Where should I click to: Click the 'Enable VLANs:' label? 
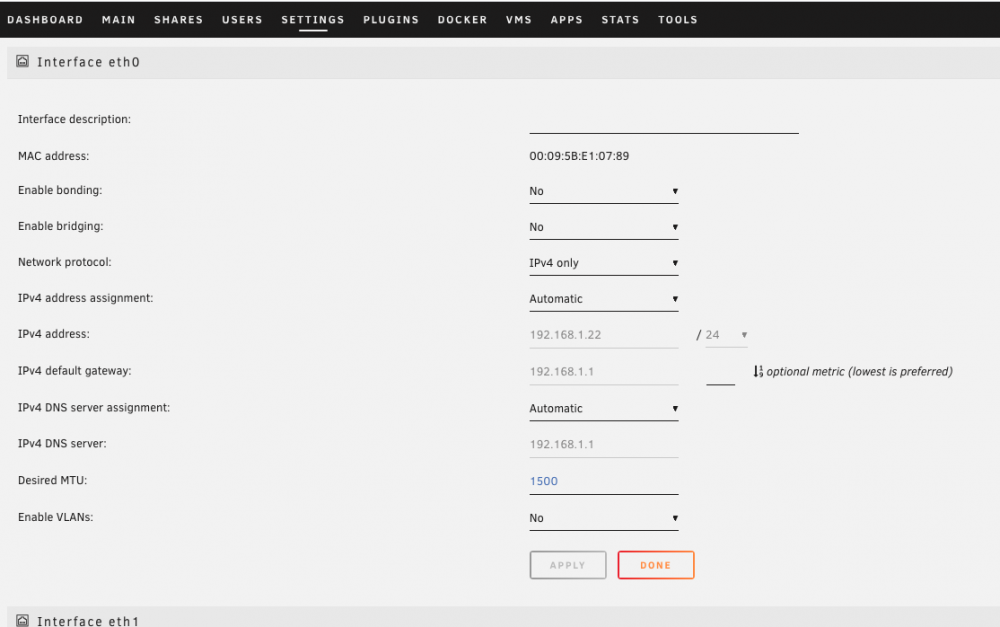[55, 517]
